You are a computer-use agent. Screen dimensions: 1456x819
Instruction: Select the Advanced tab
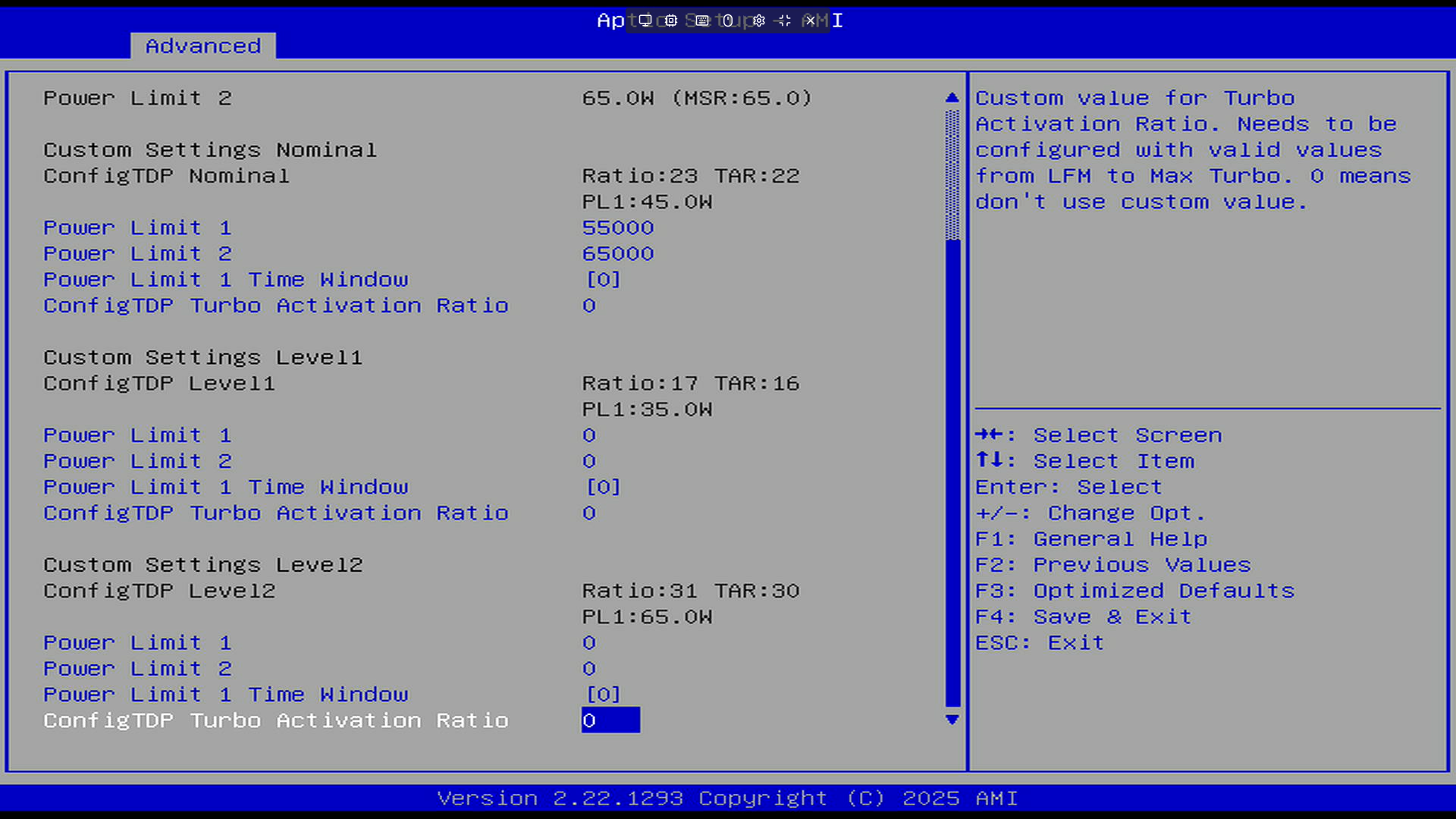pos(203,46)
